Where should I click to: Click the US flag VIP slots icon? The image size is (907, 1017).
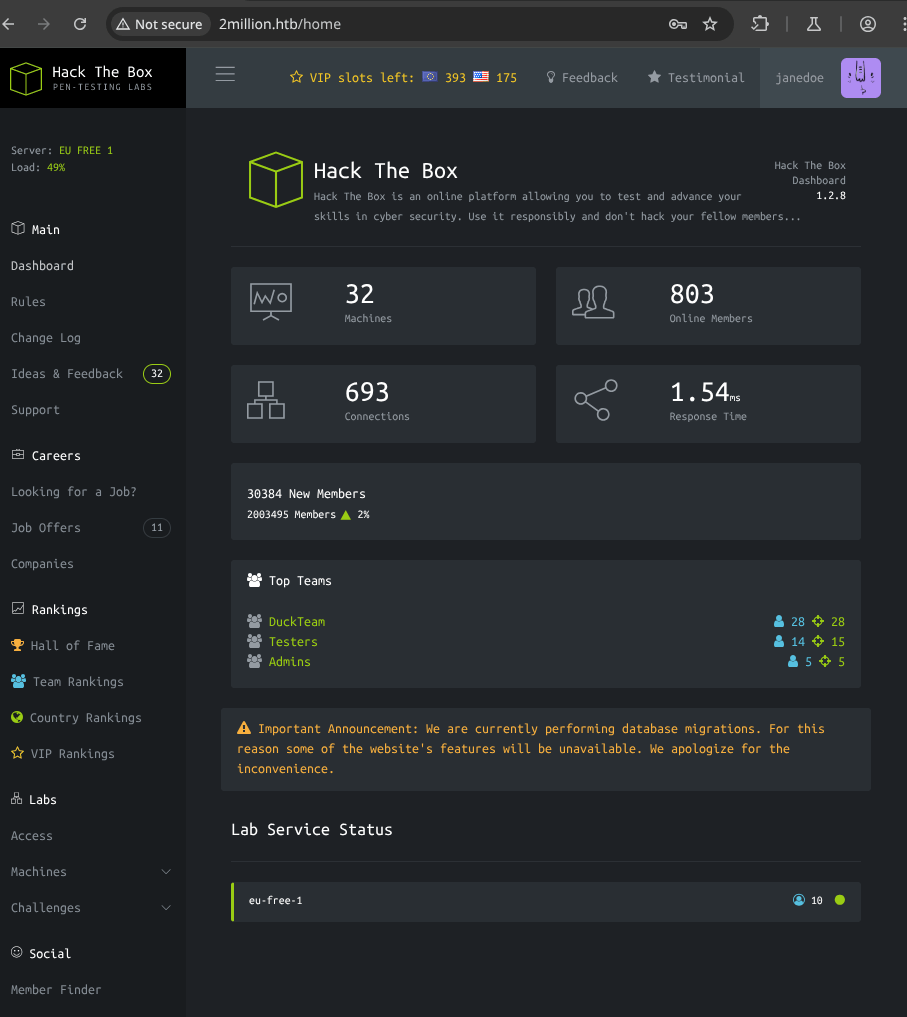pos(481,77)
